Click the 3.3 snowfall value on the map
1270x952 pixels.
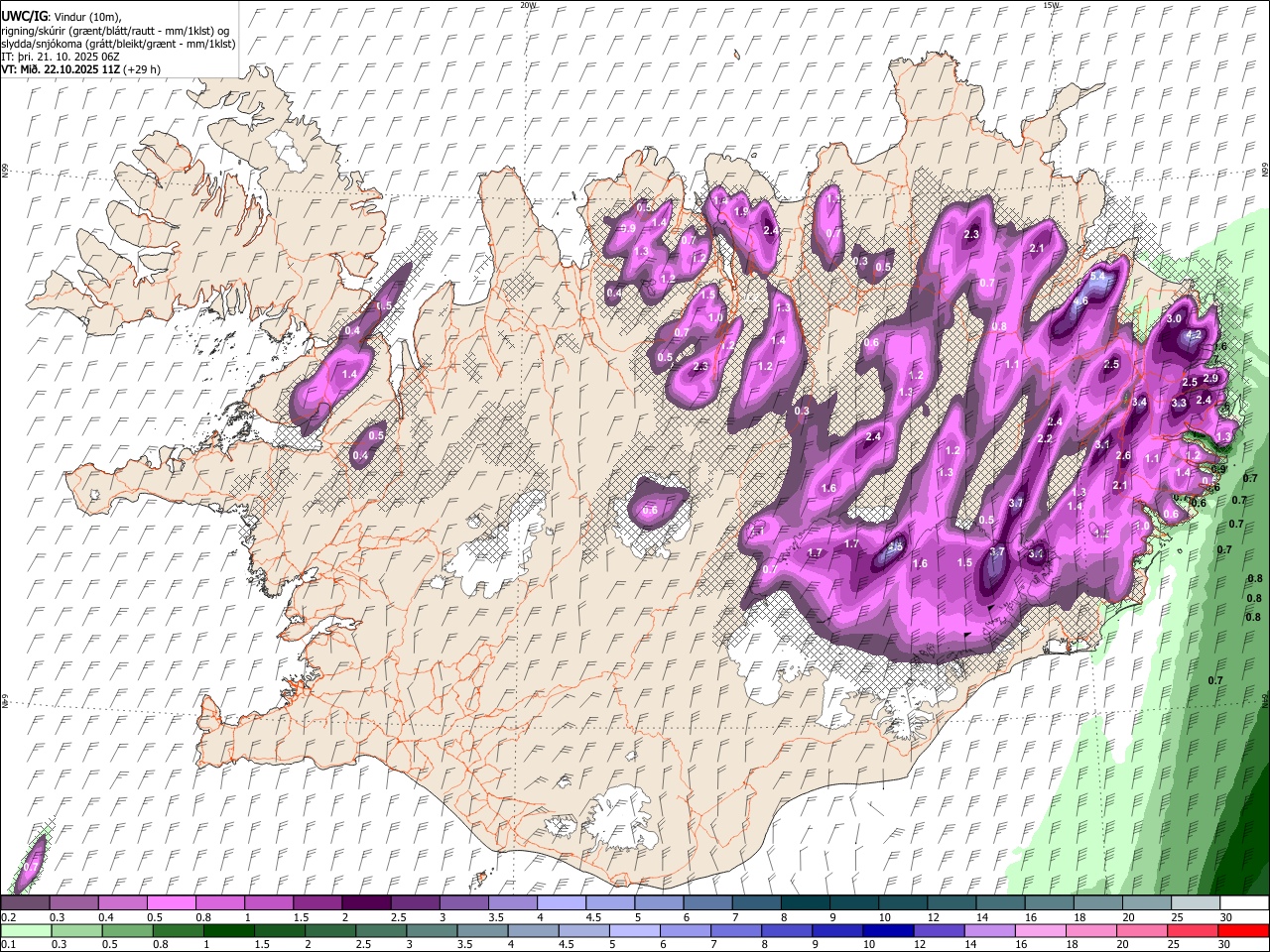tap(1179, 404)
